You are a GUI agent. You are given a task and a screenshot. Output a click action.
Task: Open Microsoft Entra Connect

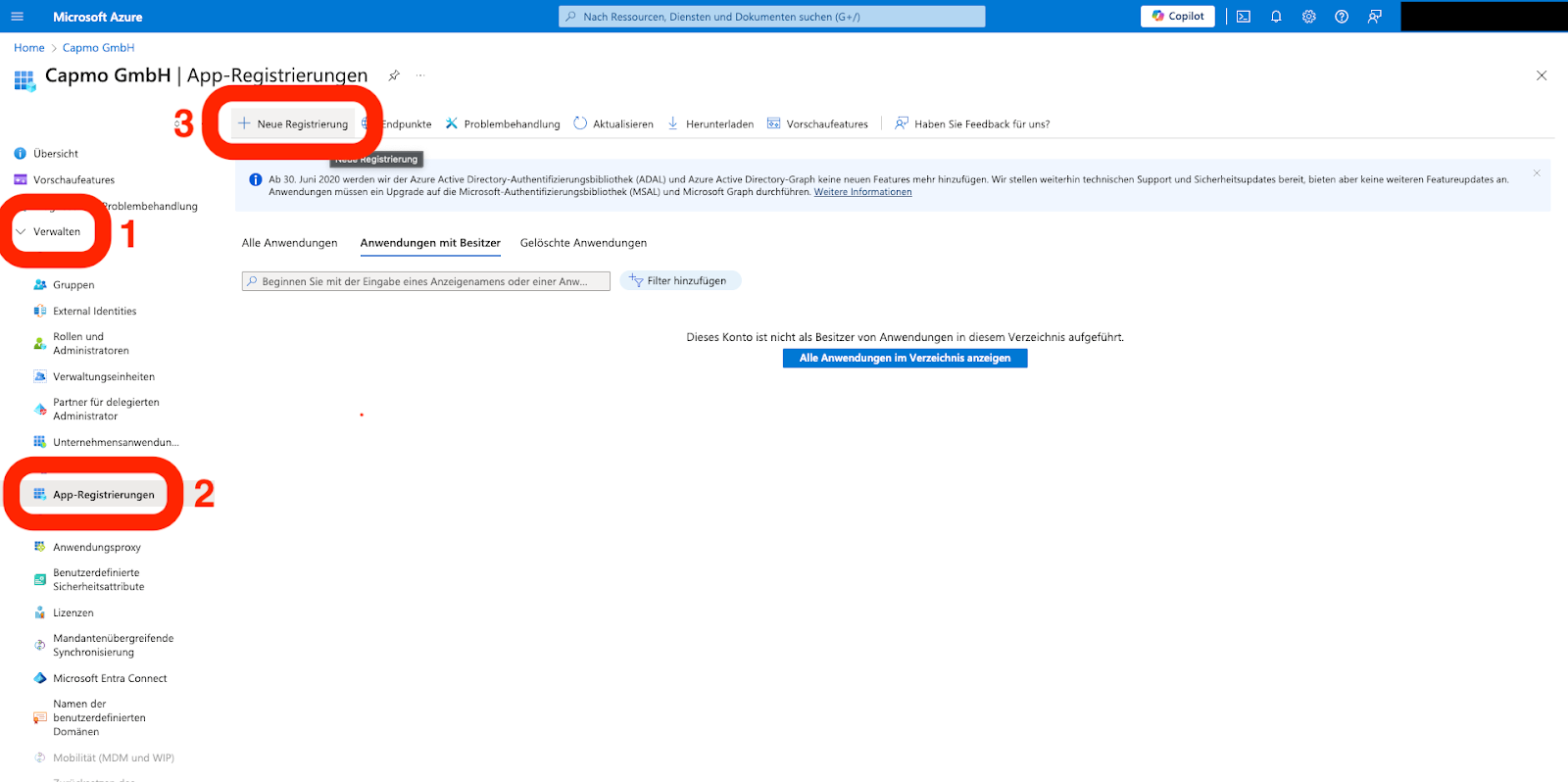tap(110, 679)
